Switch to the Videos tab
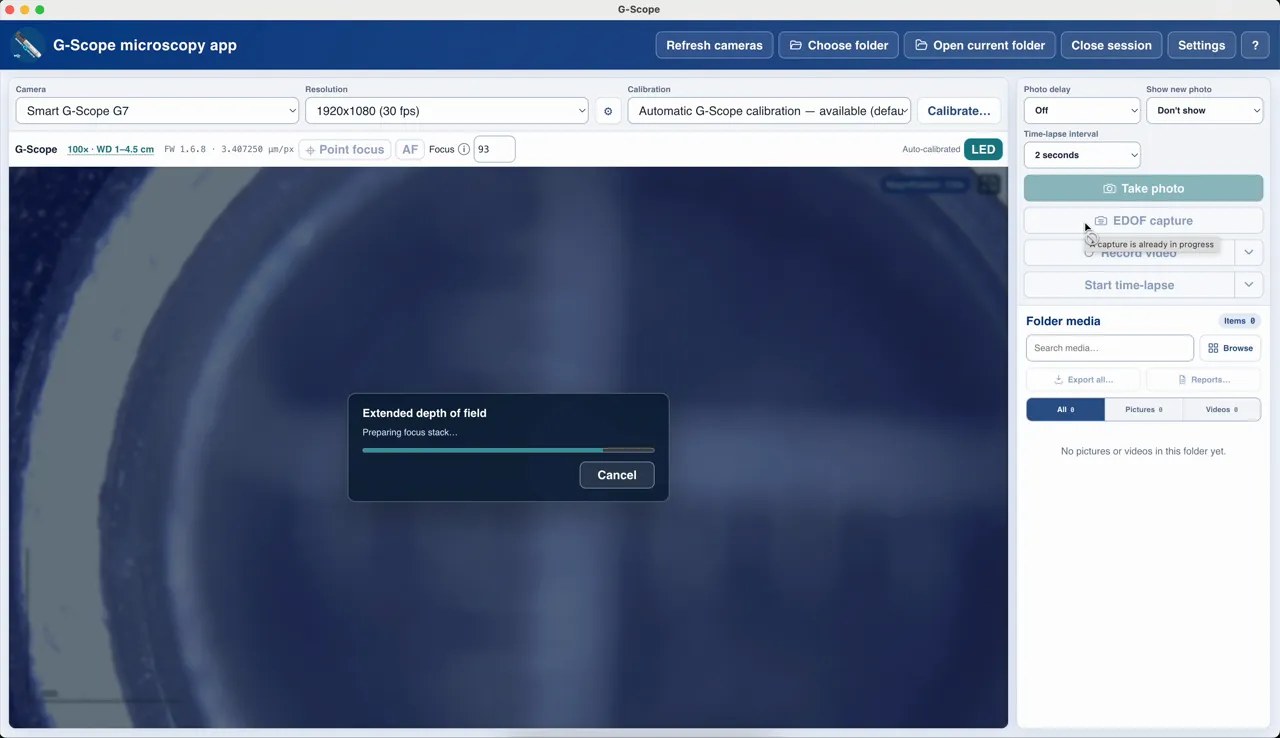Screen dimensions: 1280x738 pos(1222,409)
